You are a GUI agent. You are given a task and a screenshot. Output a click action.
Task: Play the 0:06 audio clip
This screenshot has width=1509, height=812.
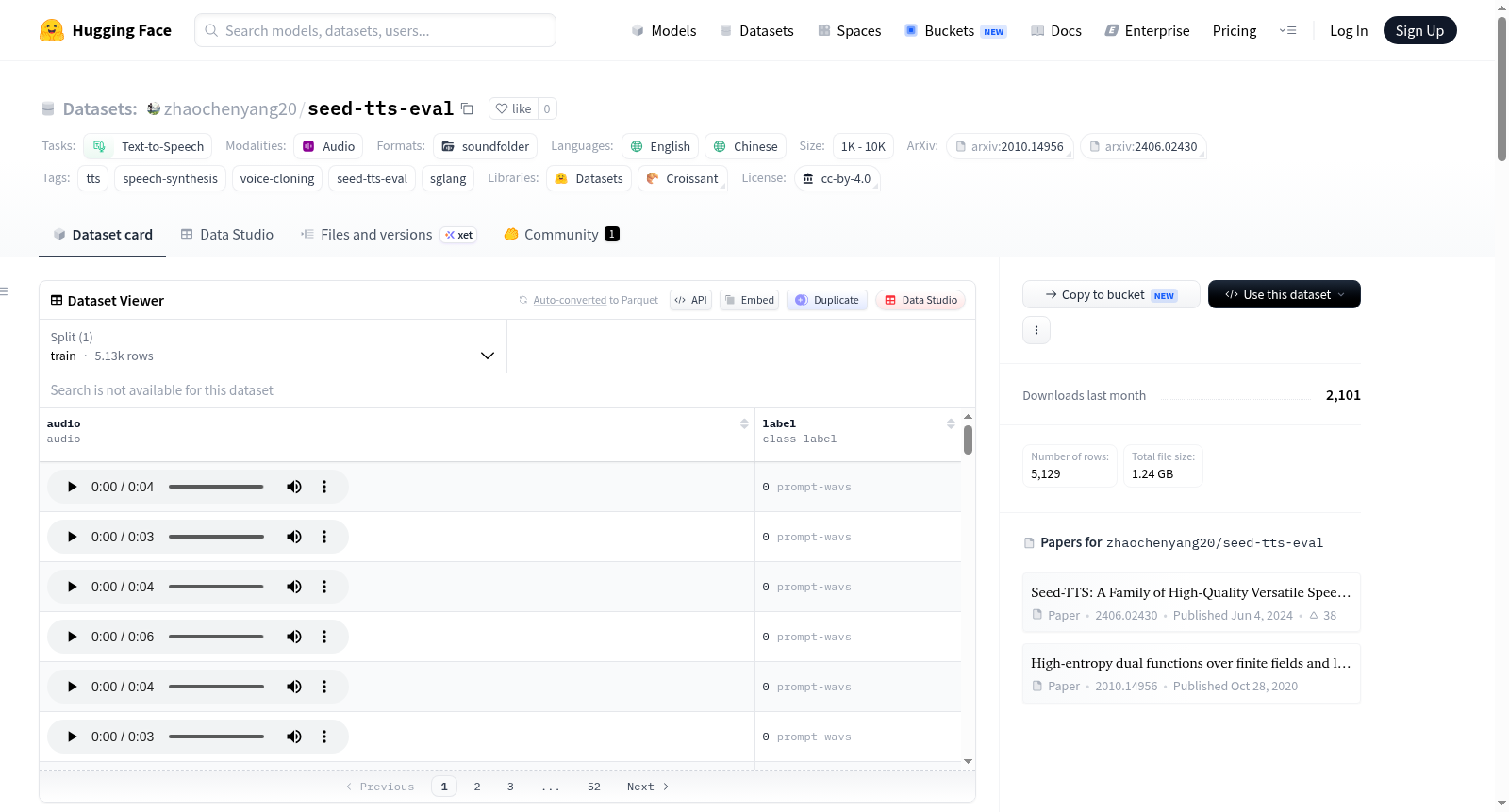pyautogui.click(x=72, y=637)
